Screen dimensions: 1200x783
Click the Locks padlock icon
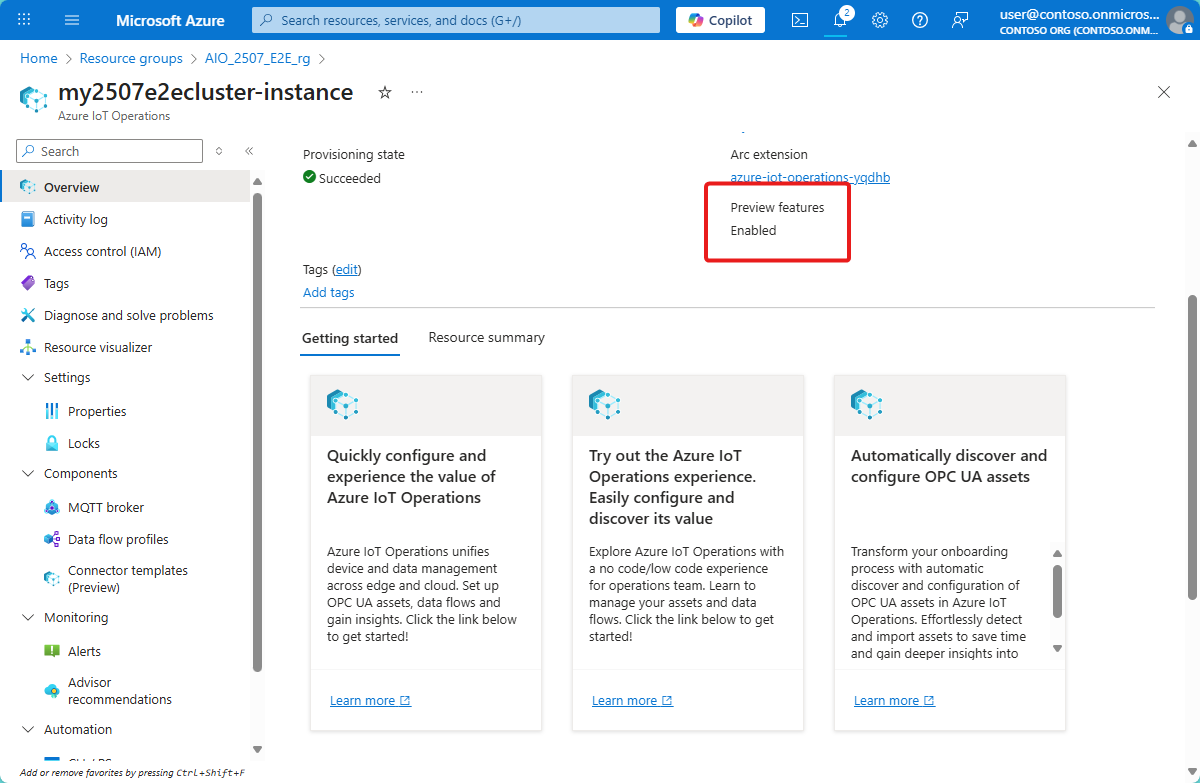[x=52, y=443]
